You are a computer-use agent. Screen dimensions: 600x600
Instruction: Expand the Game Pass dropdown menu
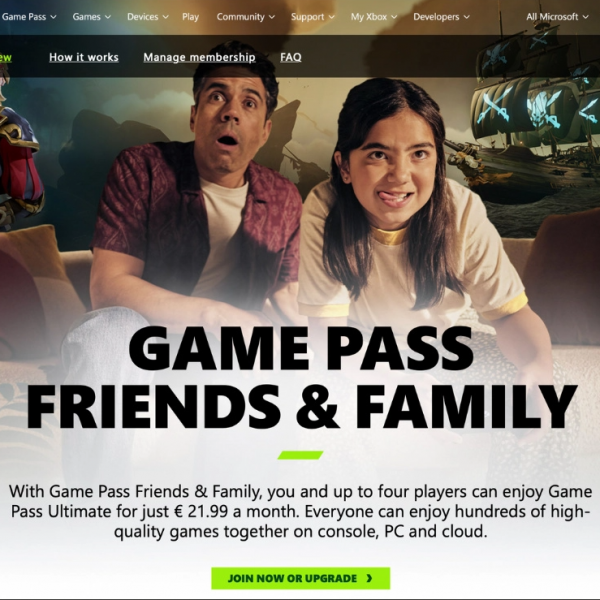[x=28, y=17]
